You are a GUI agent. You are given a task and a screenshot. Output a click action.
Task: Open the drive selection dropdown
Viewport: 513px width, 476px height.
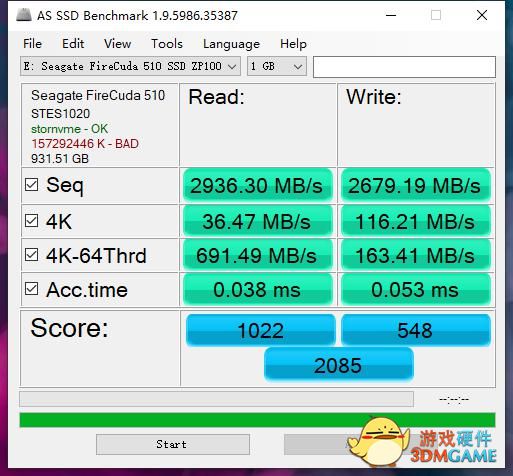pyautogui.click(x=130, y=66)
